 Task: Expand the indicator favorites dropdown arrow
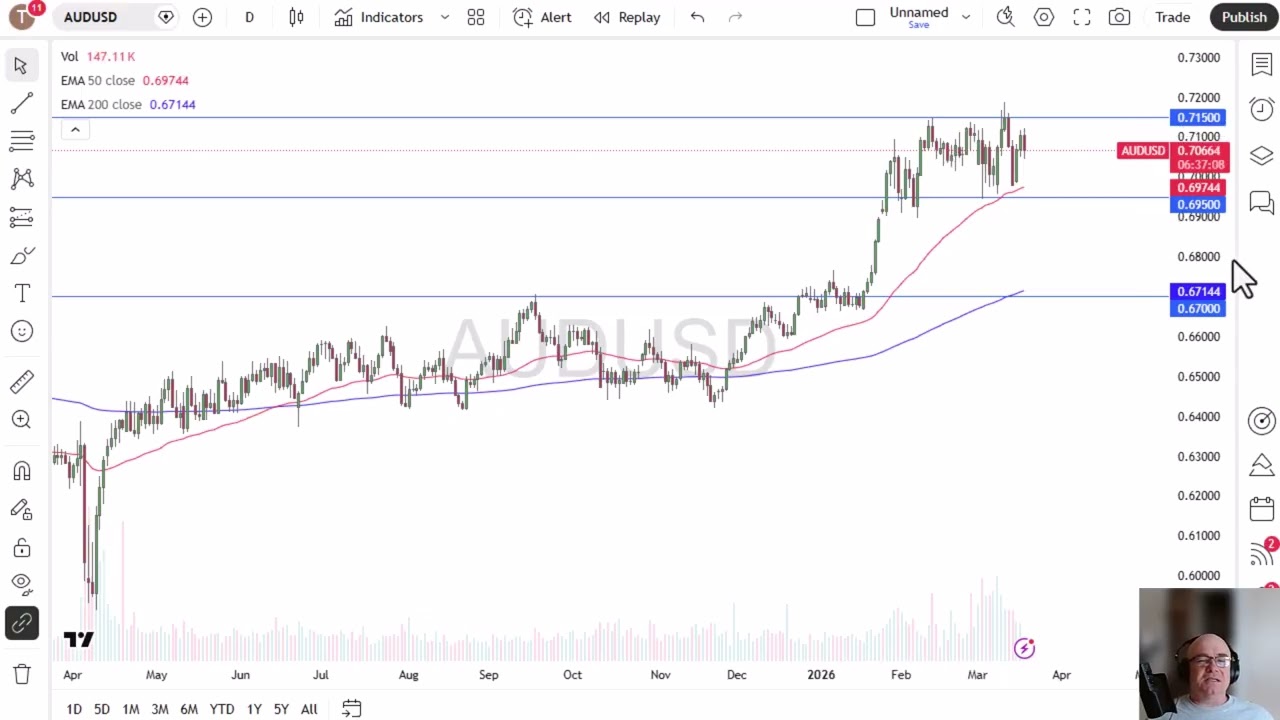[x=445, y=17]
